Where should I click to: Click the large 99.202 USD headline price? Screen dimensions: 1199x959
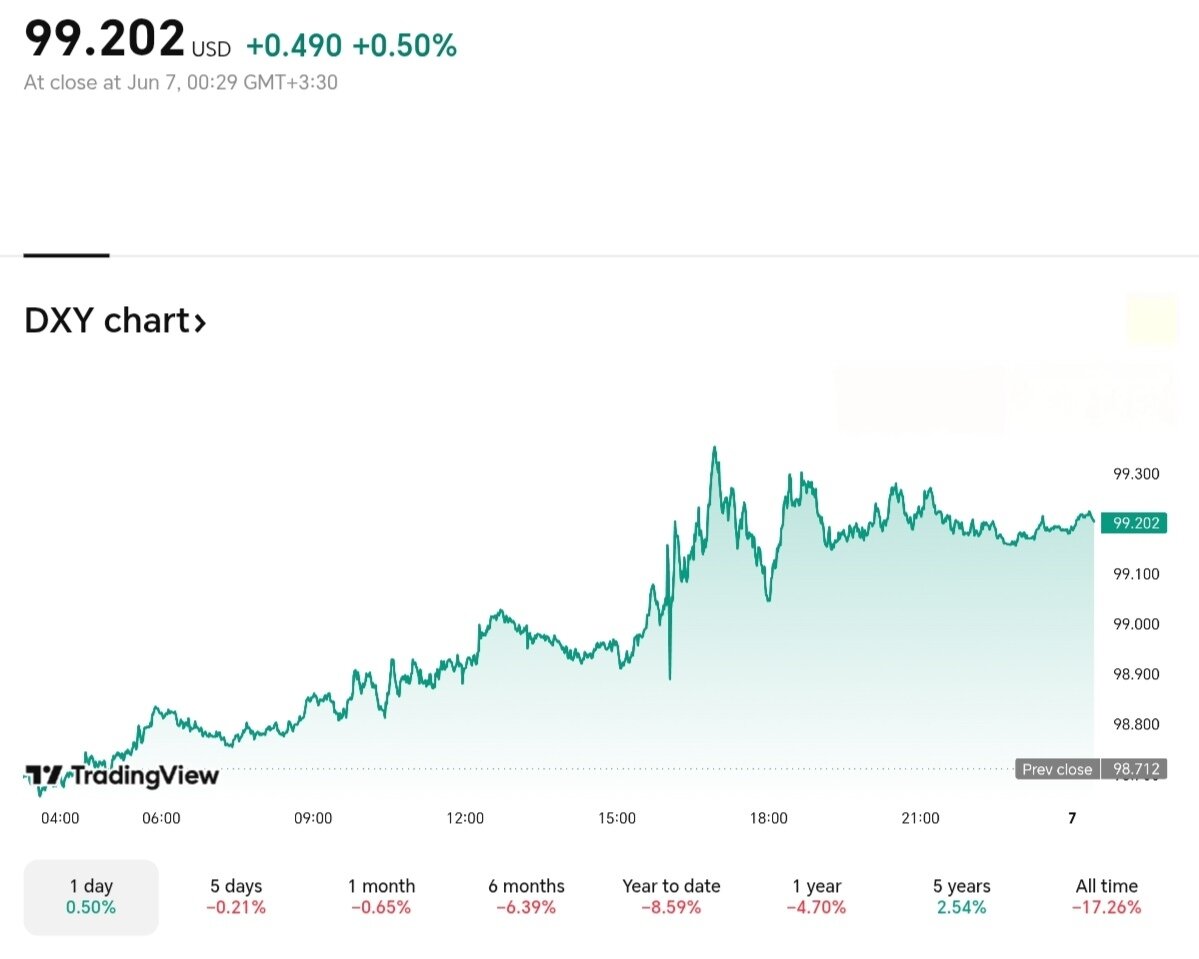click(x=105, y=40)
